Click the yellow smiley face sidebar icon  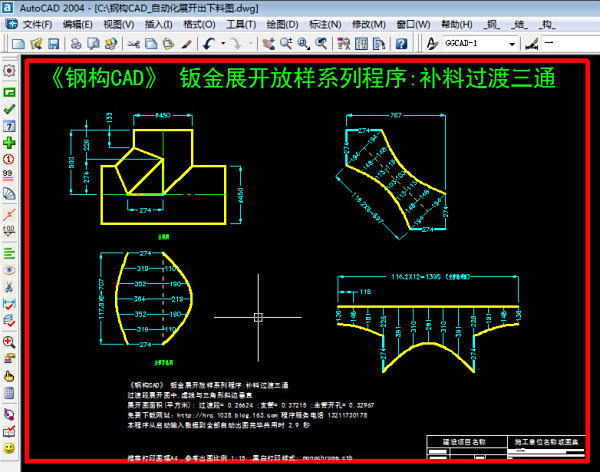[x=9, y=448]
